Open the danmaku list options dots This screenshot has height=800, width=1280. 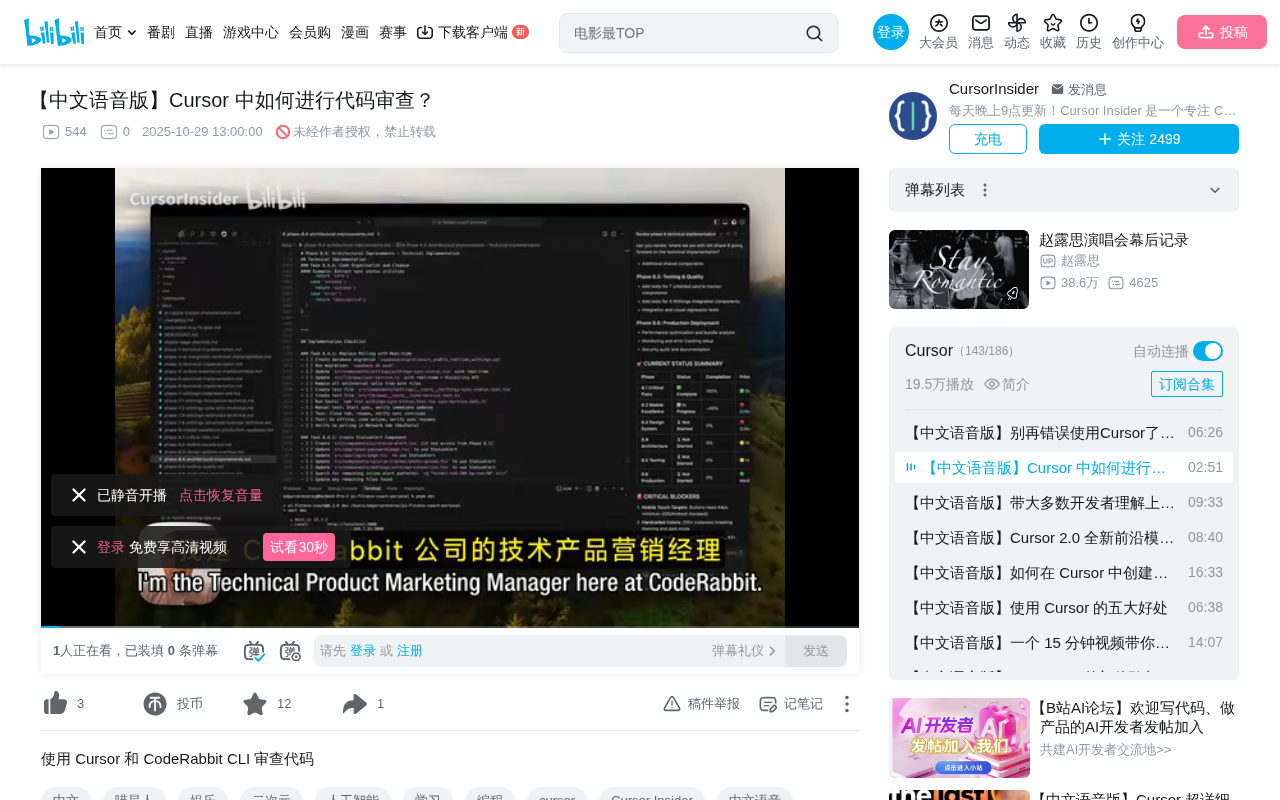(x=985, y=190)
